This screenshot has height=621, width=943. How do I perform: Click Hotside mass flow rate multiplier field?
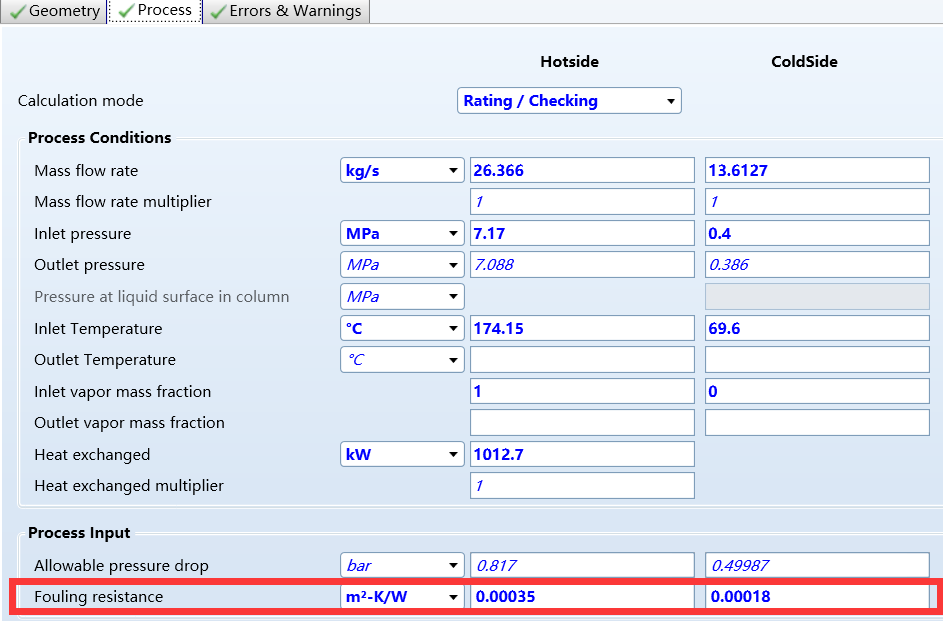tap(582, 201)
